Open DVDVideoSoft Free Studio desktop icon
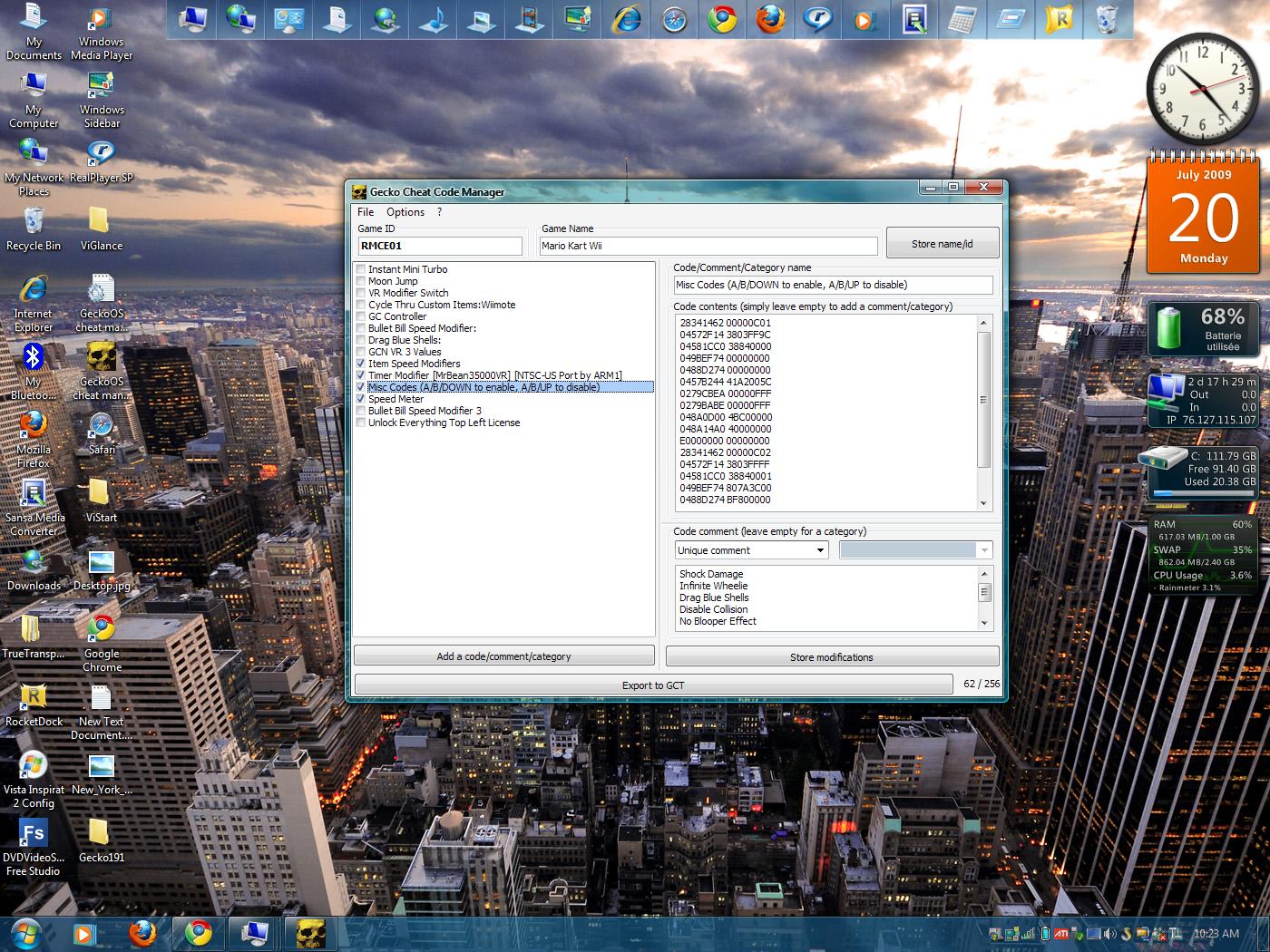This screenshot has height=952, width=1270. [x=34, y=847]
